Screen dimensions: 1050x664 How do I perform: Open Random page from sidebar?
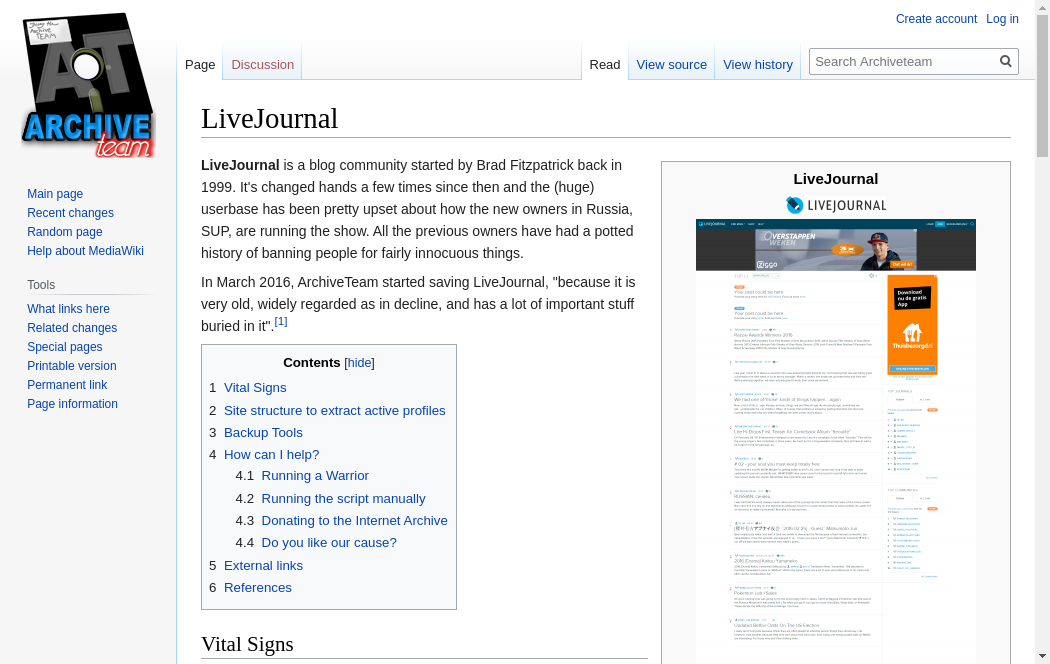point(65,232)
